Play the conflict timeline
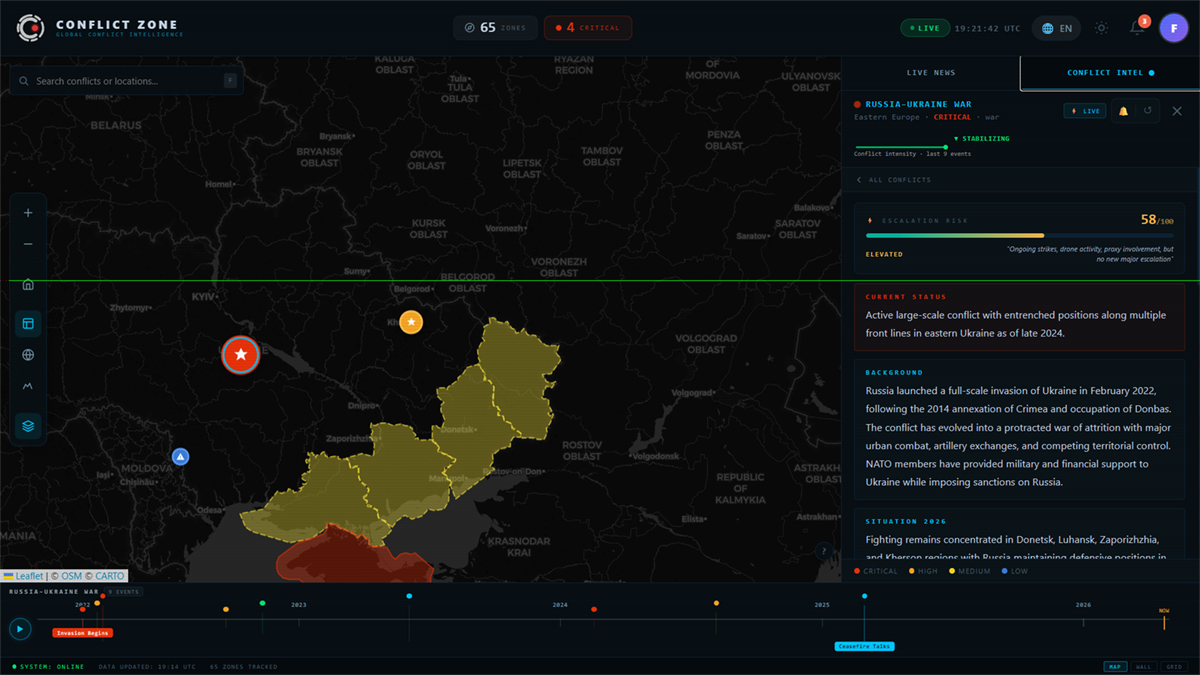The height and width of the screenshot is (675, 1200). (x=20, y=629)
